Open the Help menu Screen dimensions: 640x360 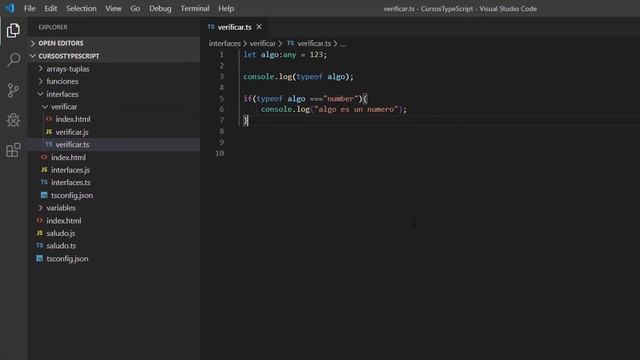pyautogui.click(x=226, y=8)
